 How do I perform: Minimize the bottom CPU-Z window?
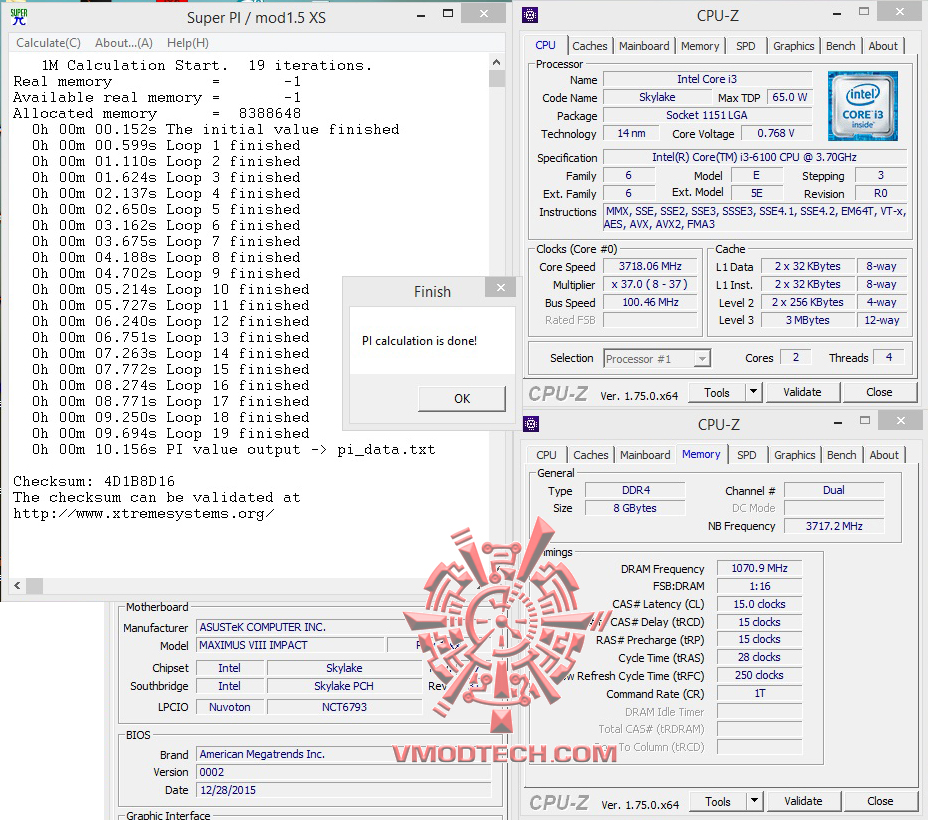(x=838, y=422)
